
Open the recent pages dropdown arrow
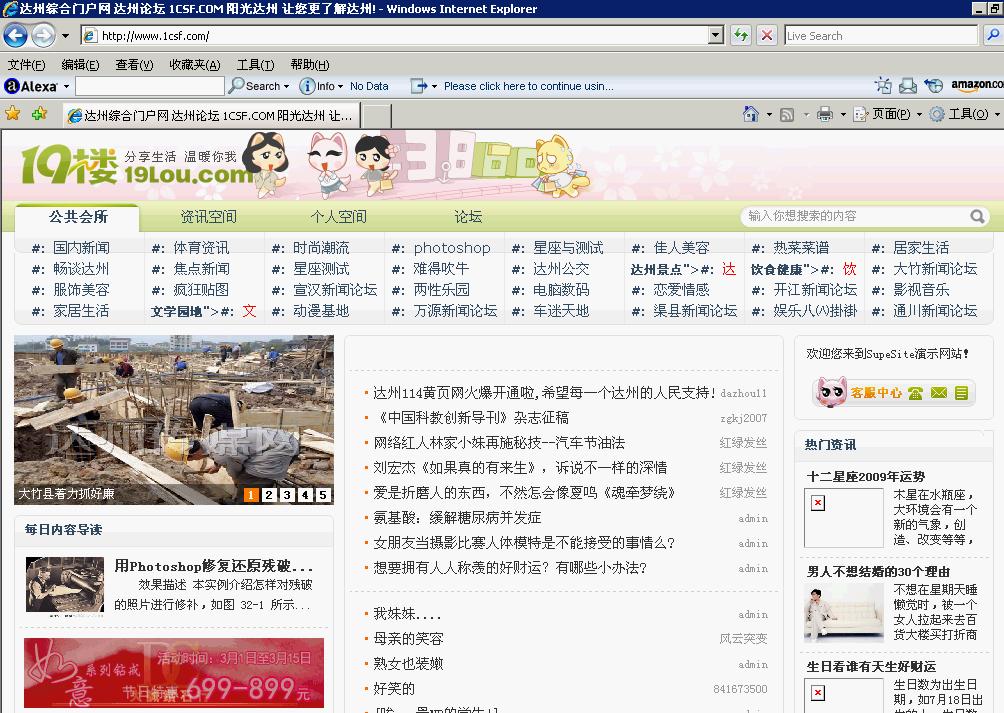tap(65, 36)
